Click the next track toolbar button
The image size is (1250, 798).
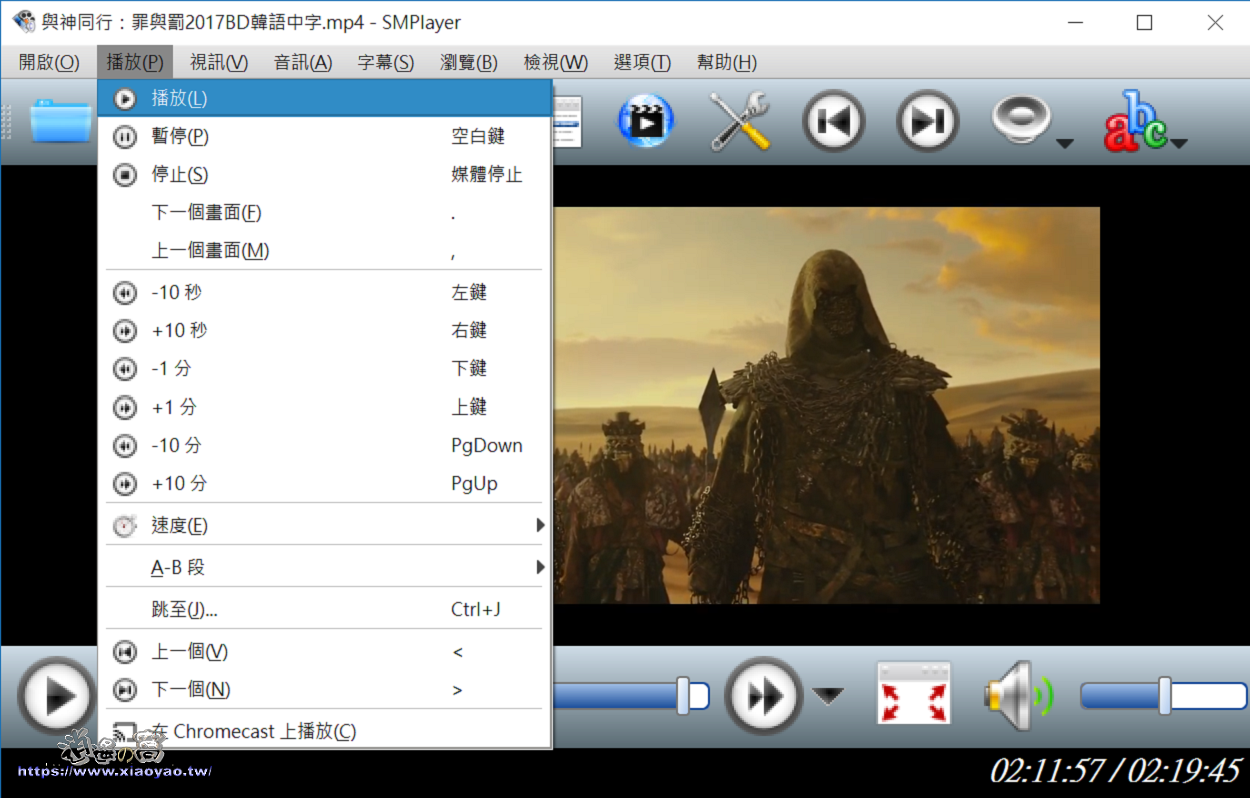(x=927, y=121)
